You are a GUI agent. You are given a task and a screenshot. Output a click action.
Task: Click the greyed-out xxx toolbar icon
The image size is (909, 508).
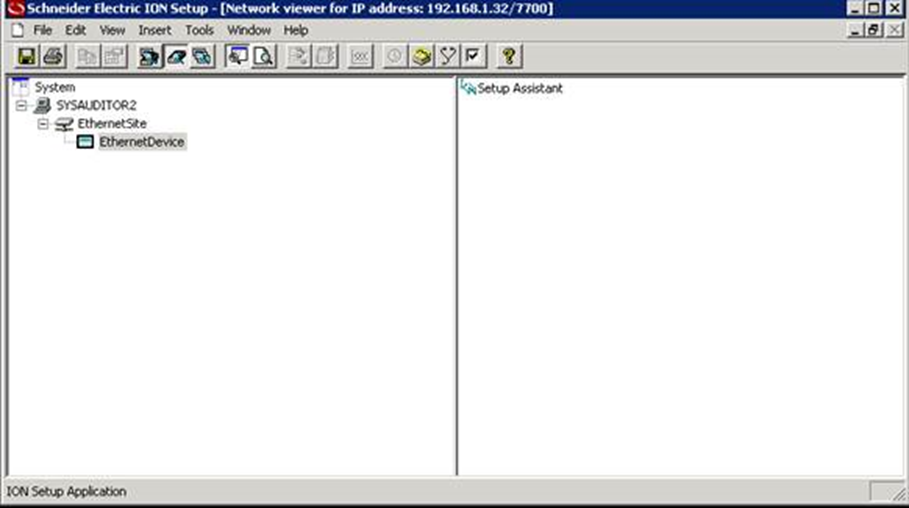(360, 56)
